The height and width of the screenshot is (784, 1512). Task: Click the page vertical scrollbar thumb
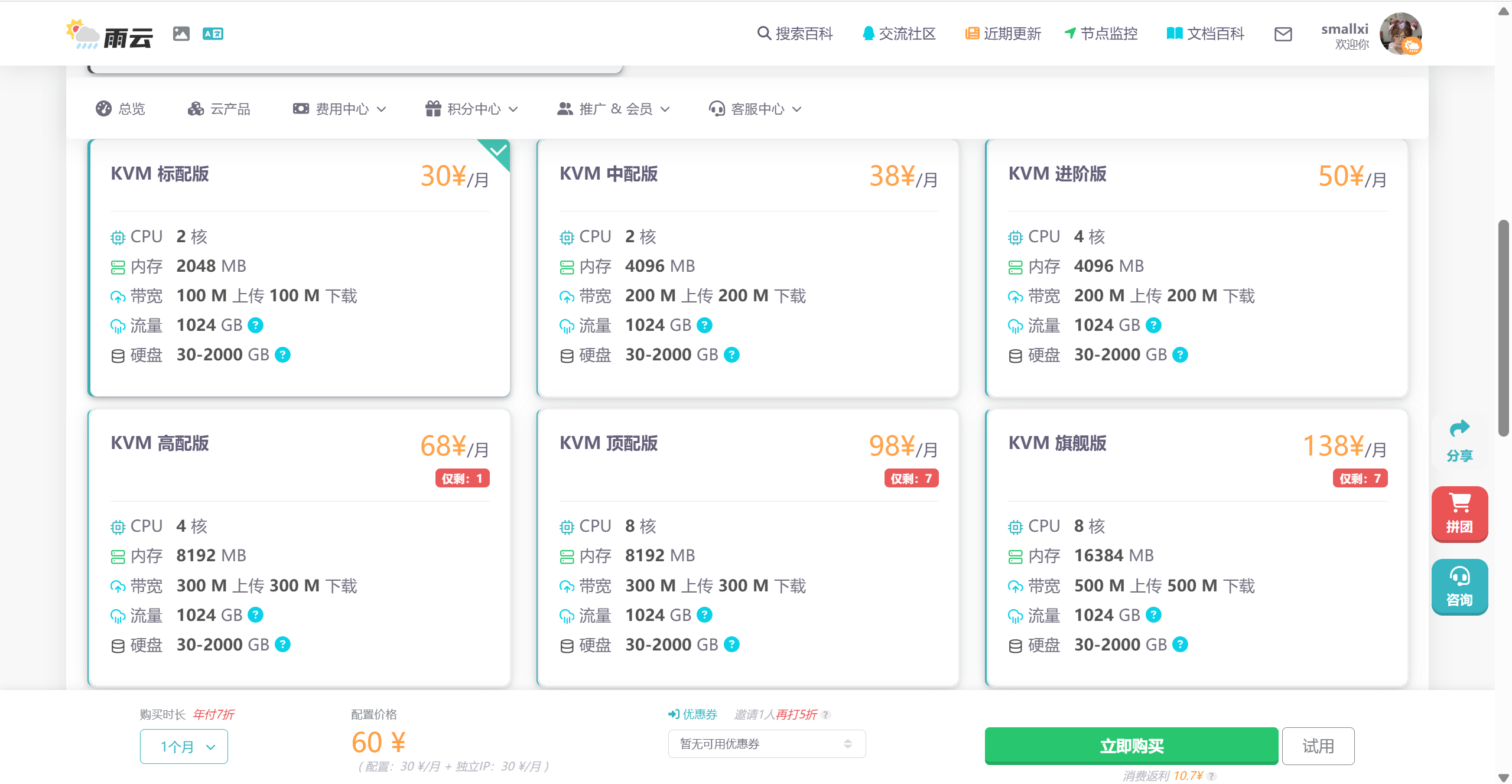[1503, 328]
